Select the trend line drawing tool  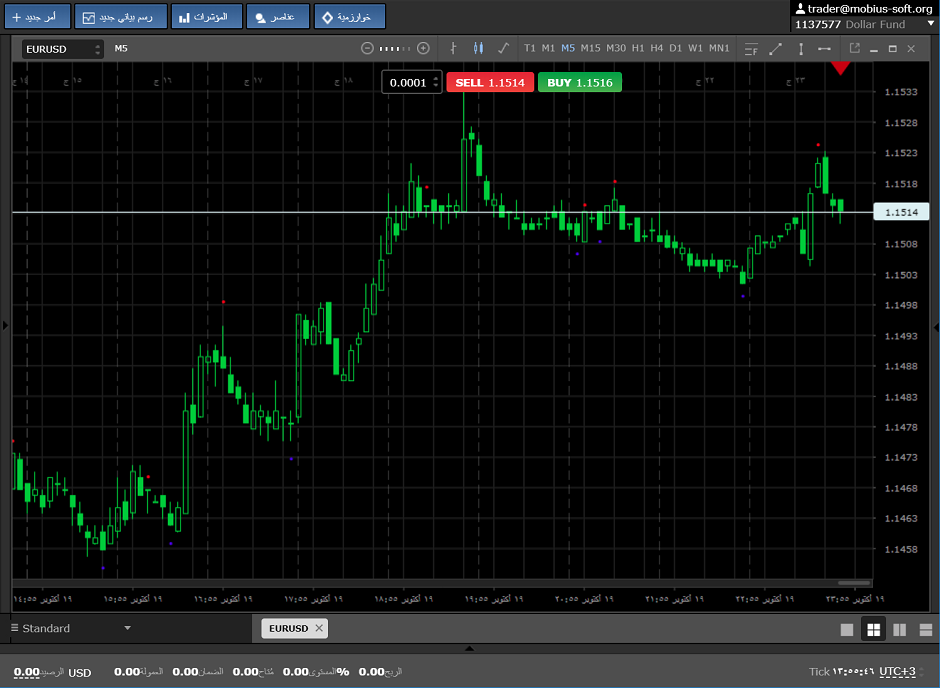coord(776,49)
